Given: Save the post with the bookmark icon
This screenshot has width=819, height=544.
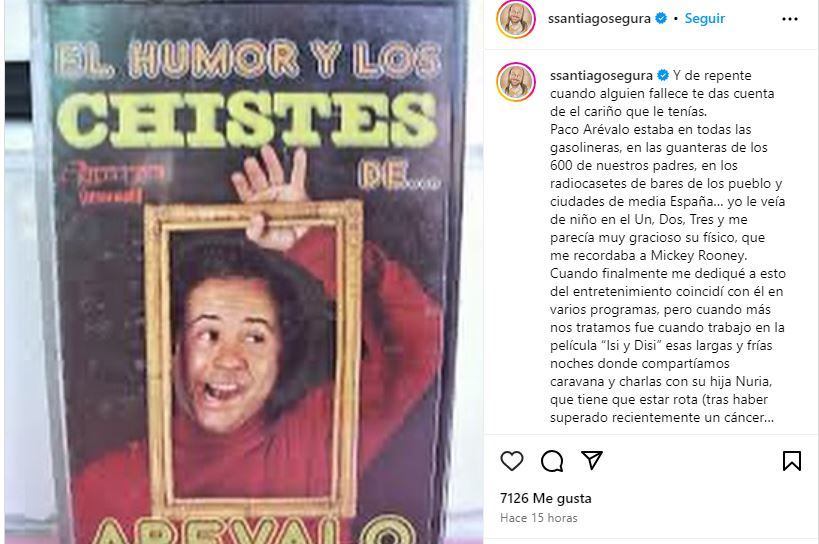Looking at the screenshot, I should (x=791, y=460).
